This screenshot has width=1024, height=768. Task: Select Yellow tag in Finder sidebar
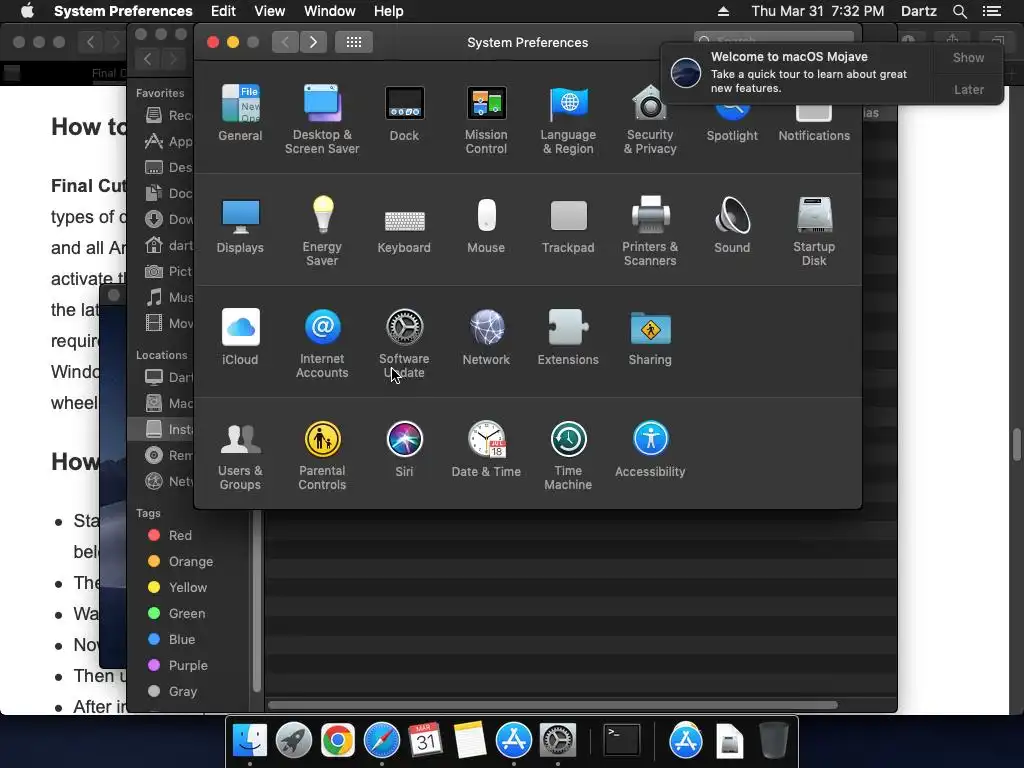click(x=178, y=587)
